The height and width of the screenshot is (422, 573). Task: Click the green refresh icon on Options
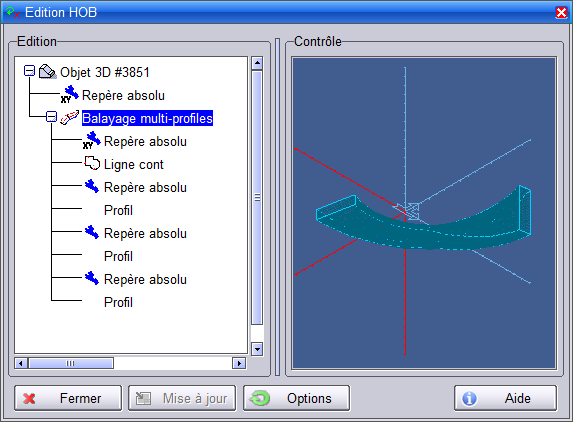(260, 398)
